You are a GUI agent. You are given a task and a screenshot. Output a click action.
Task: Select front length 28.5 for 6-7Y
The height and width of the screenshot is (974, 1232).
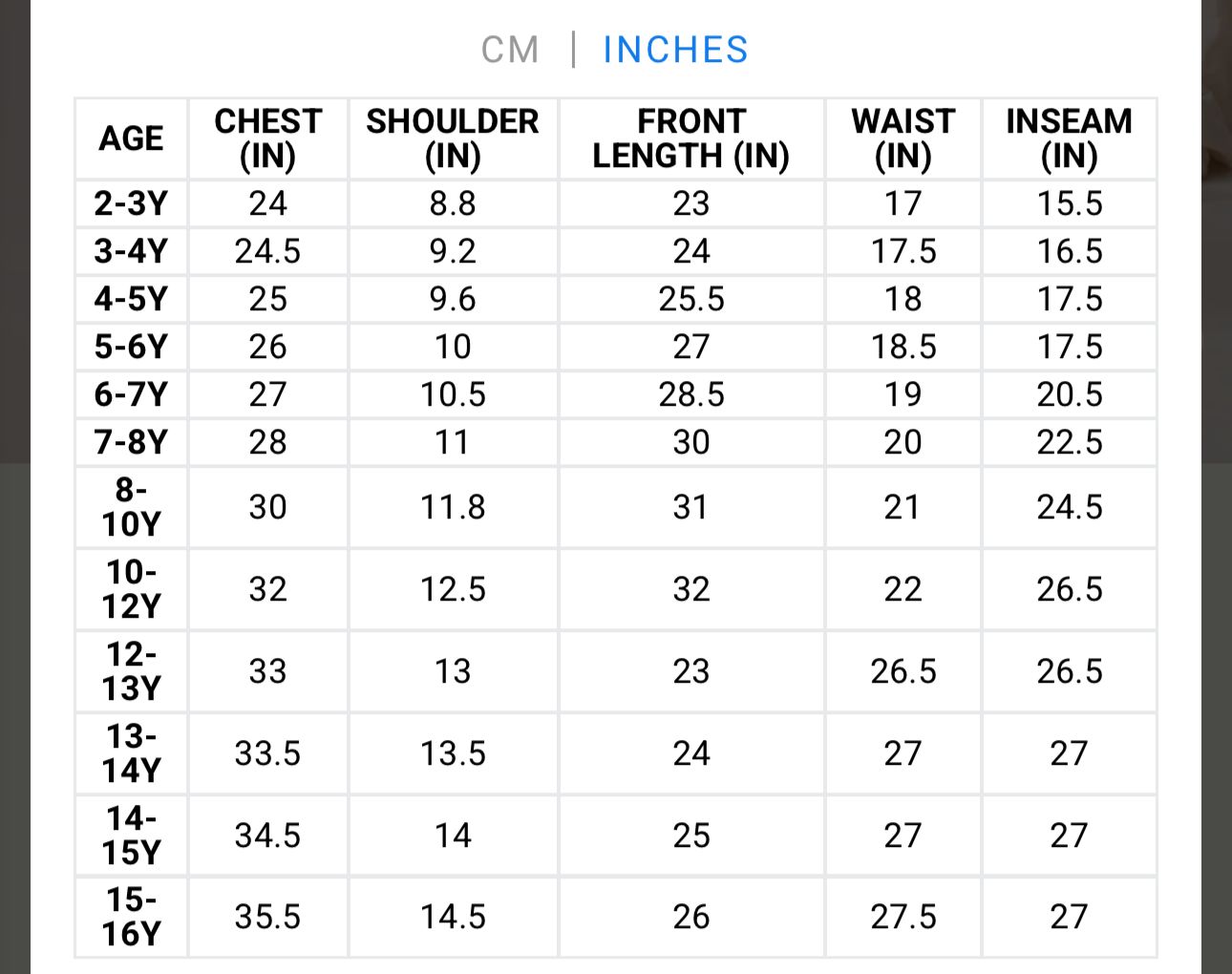(x=690, y=394)
